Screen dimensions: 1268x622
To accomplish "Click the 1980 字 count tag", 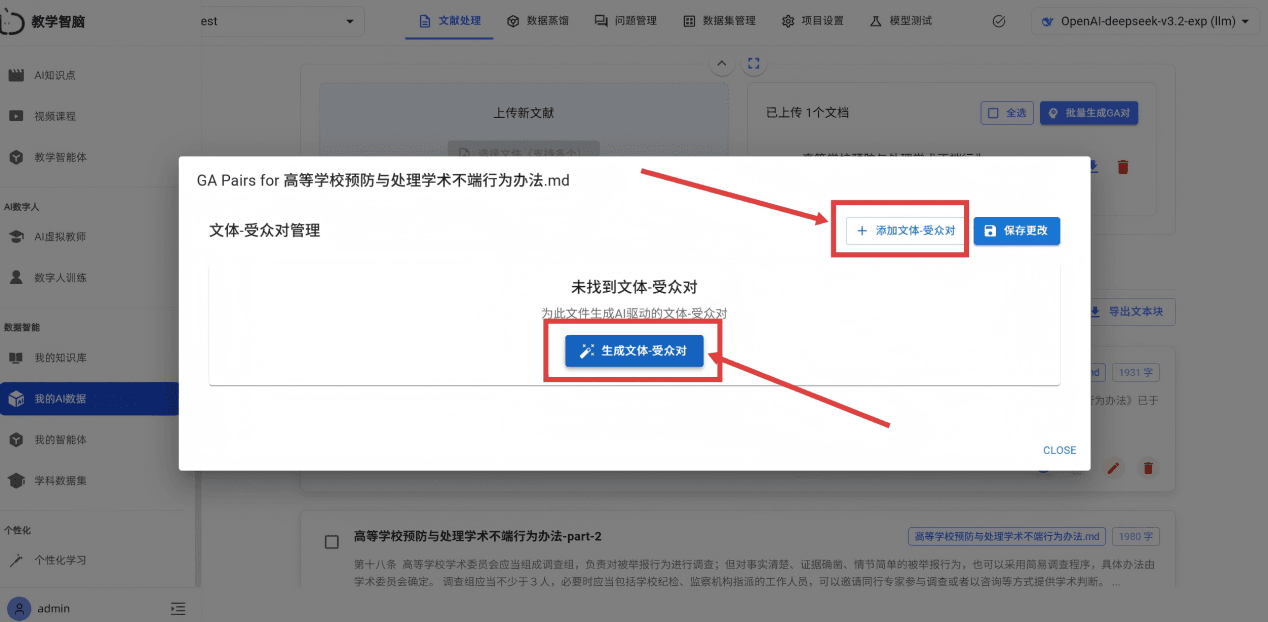I will [x=1135, y=536].
